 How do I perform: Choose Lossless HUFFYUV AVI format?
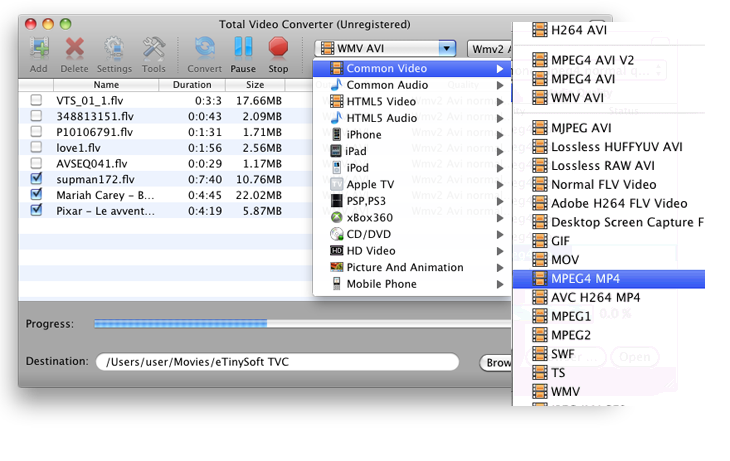click(608, 147)
